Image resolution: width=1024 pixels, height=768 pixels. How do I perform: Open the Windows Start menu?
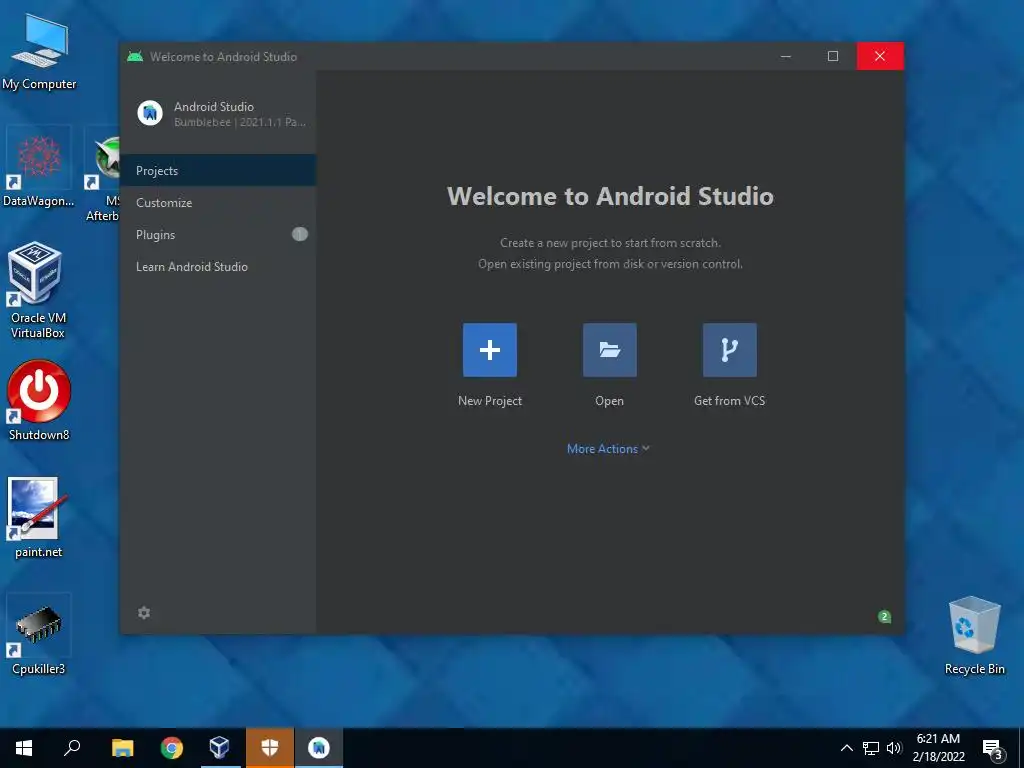click(24, 748)
